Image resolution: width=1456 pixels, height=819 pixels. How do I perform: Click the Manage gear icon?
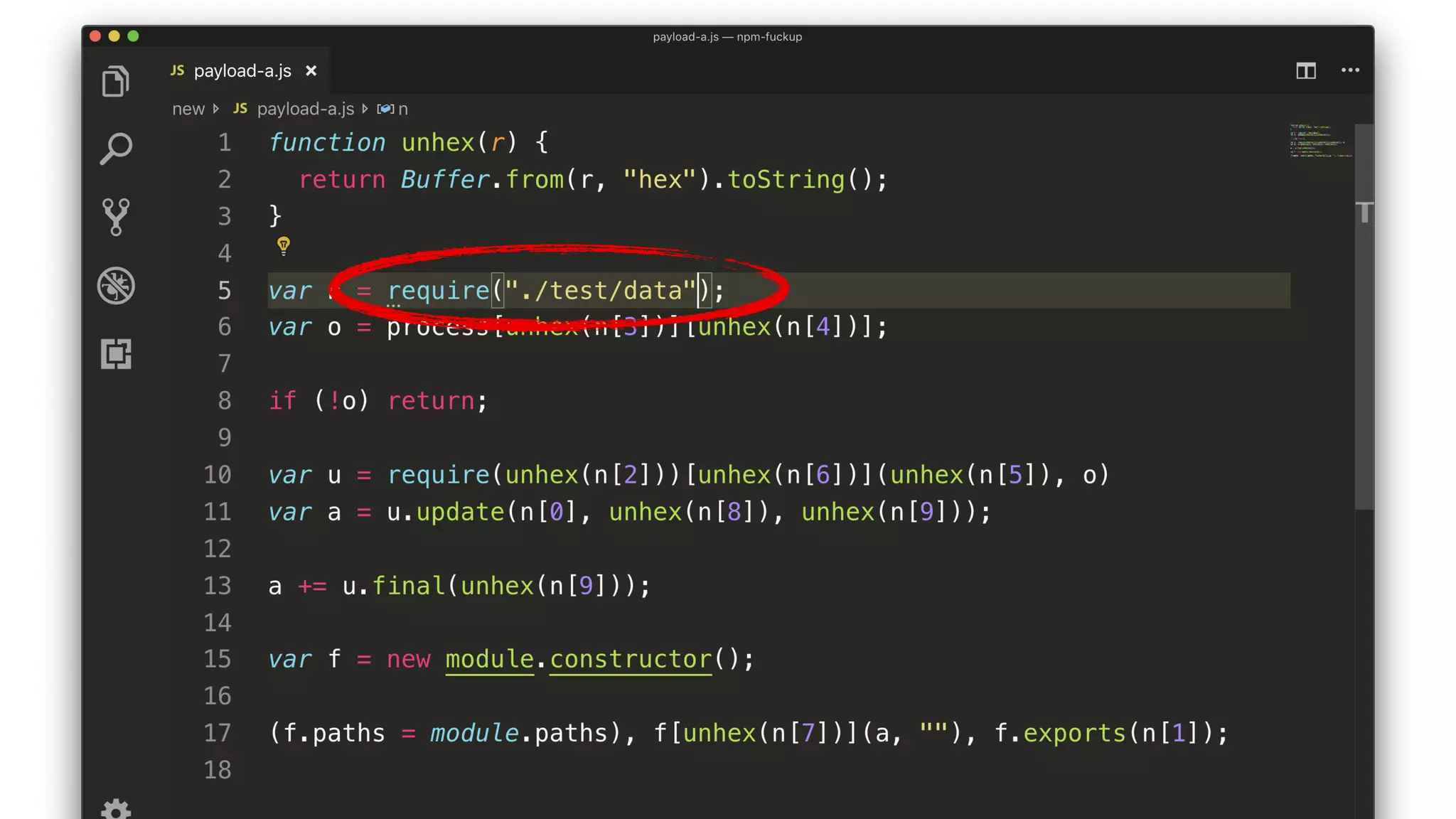coord(116,809)
